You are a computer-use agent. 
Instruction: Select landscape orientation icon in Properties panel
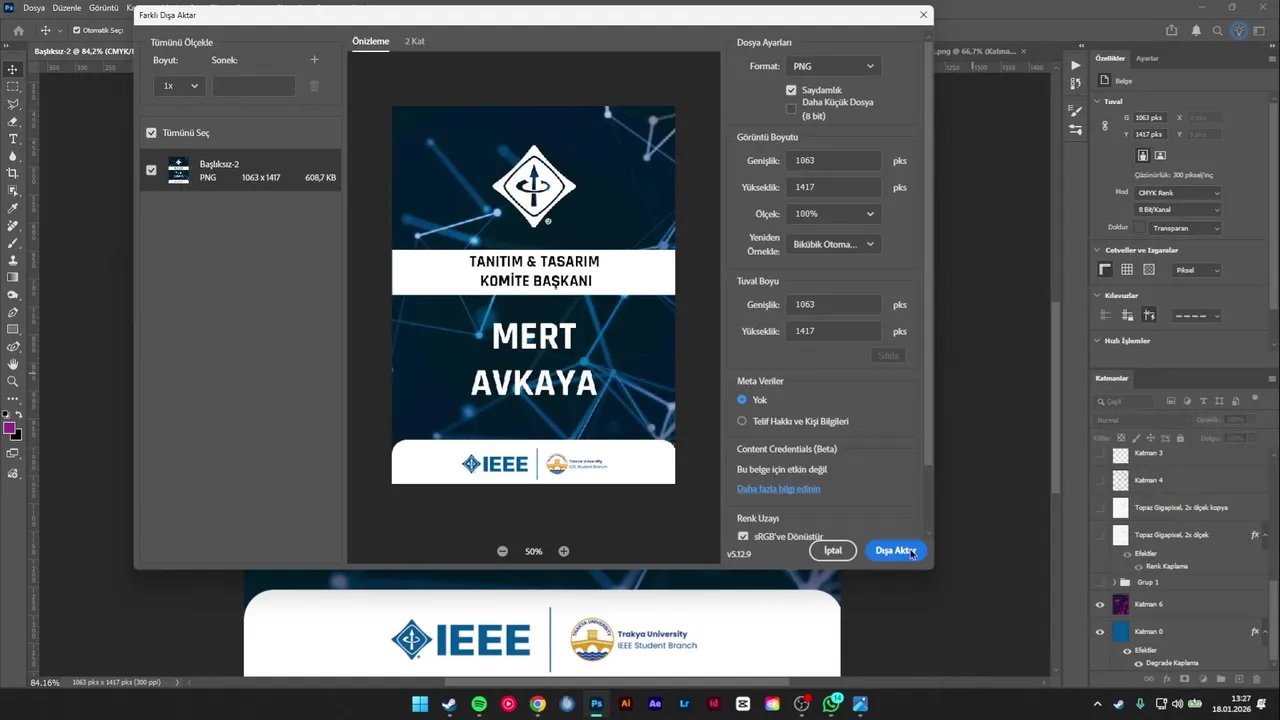tap(1160, 155)
